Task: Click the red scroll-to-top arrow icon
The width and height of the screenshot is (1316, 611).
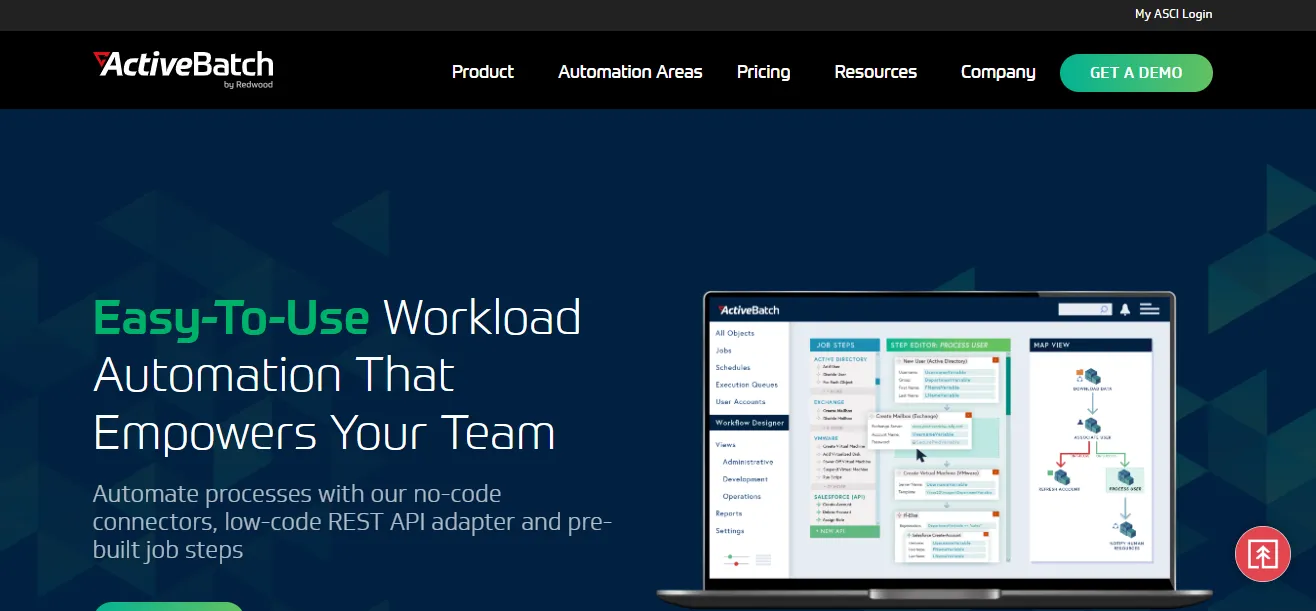Action: coord(1263,553)
